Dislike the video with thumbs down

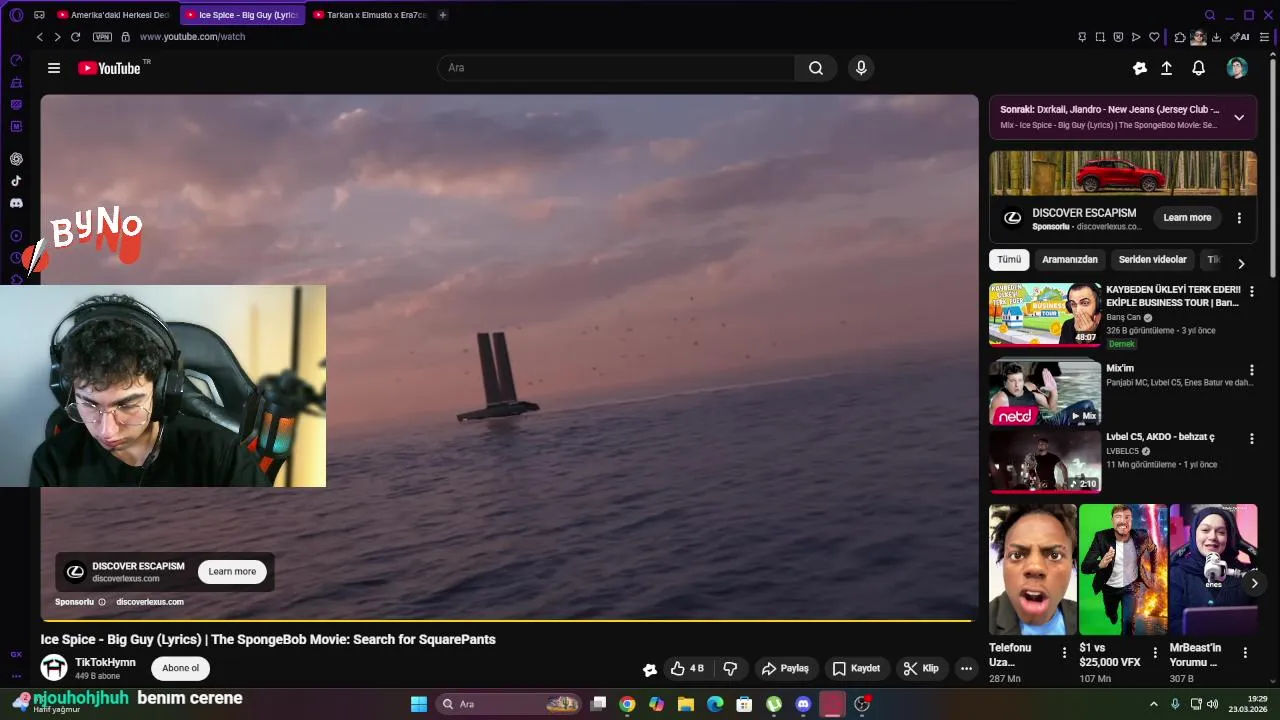pyautogui.click(x=730, y=668)
